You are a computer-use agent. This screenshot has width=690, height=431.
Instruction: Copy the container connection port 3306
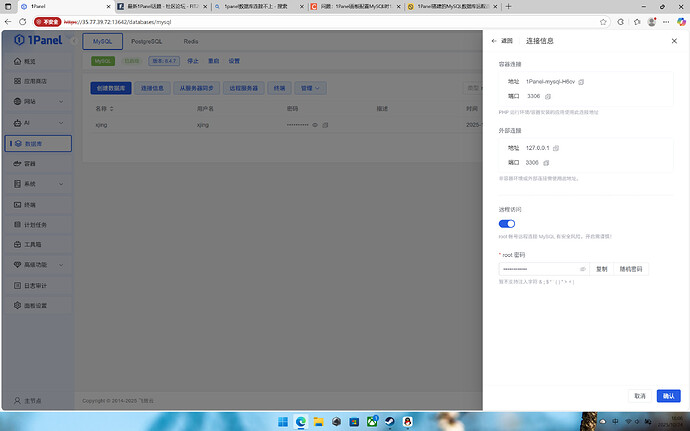tap(547, 96)
